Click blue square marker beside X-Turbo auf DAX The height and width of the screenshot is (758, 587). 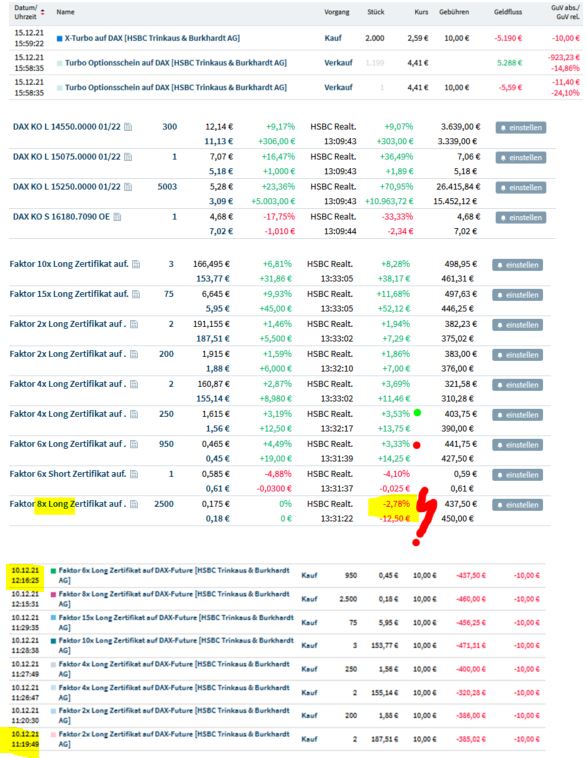tap(59, 39)
